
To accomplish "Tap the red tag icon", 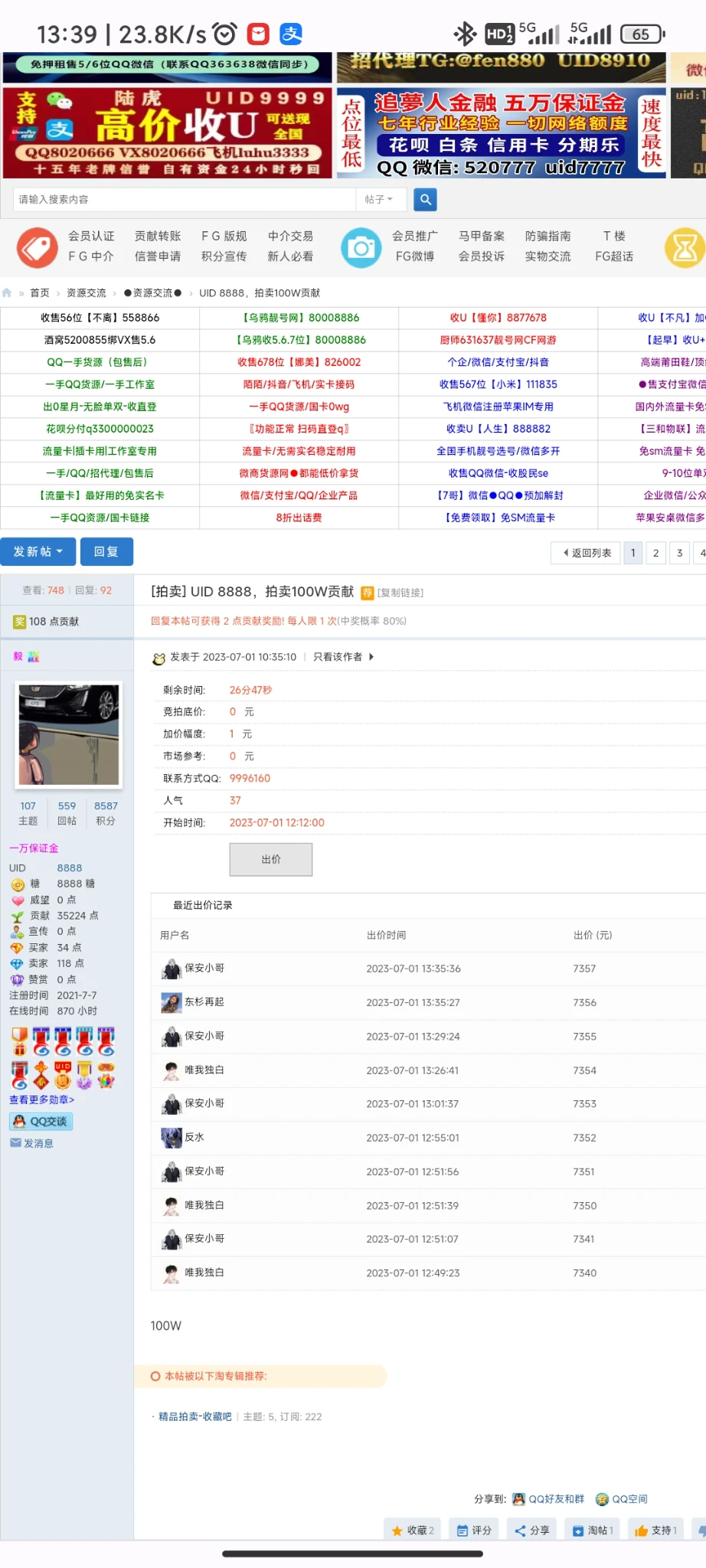I will click(38, 247).
